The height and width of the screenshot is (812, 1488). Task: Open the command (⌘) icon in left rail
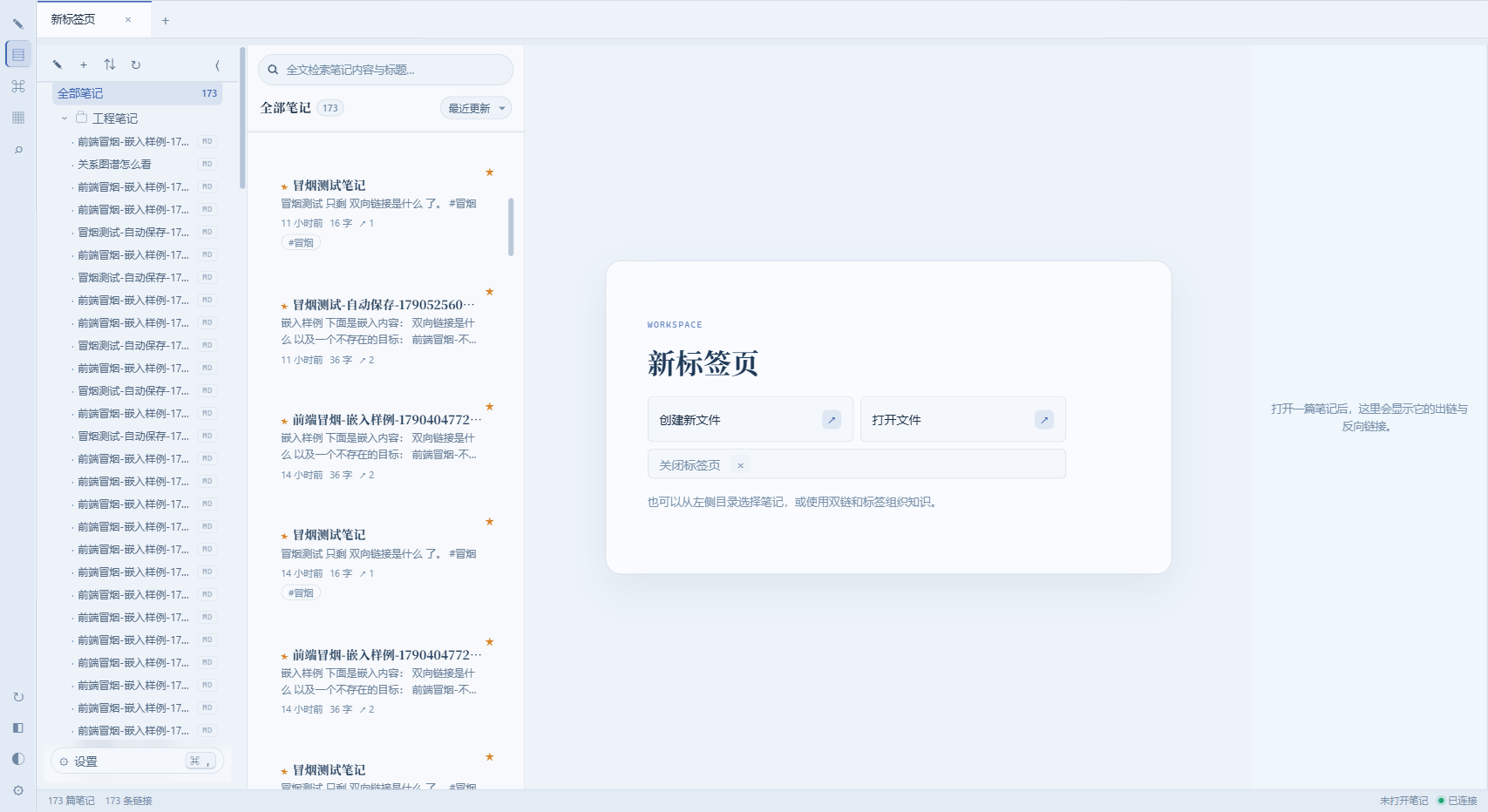point(18,86)
